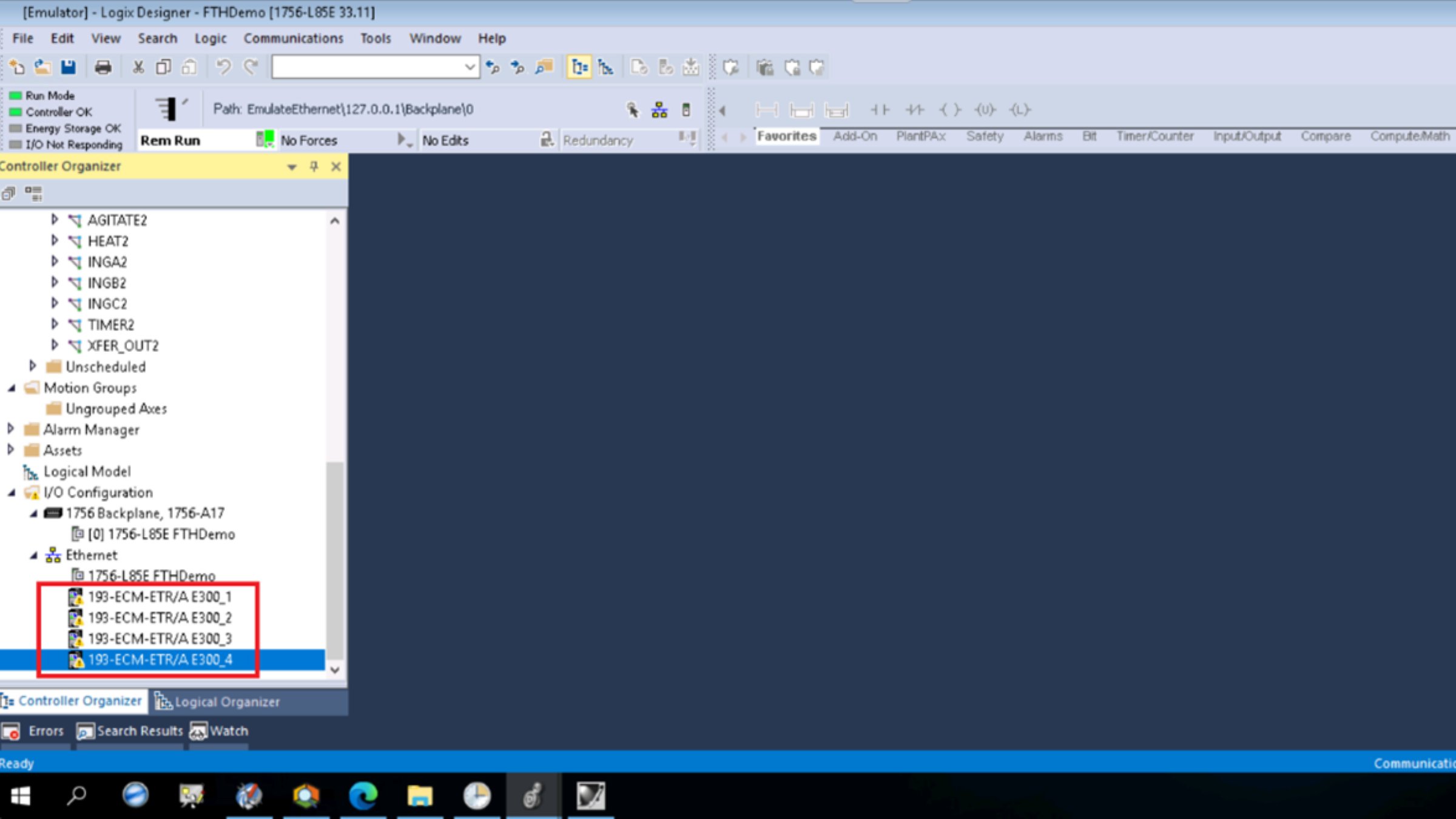Click Collapse All icon in organizer toolbar
The height and width of the screenshot is (819, 1456).
coord(8,194)
